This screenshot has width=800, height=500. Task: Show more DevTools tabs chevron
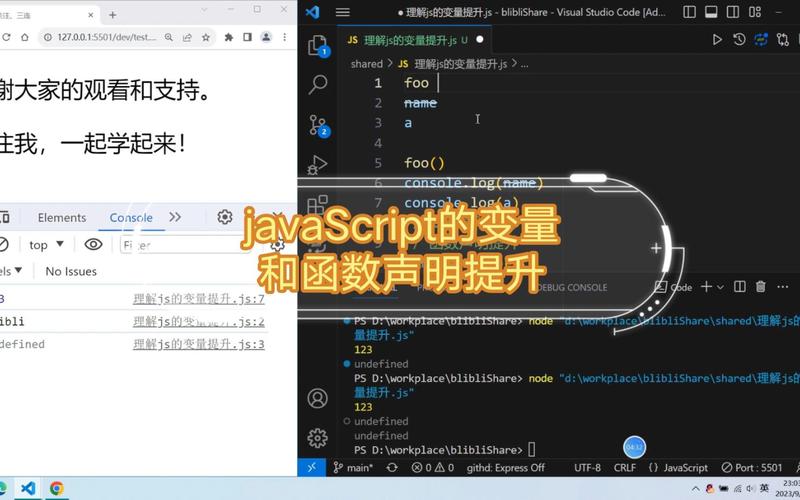pyautogui.click(x=175, y=217)
